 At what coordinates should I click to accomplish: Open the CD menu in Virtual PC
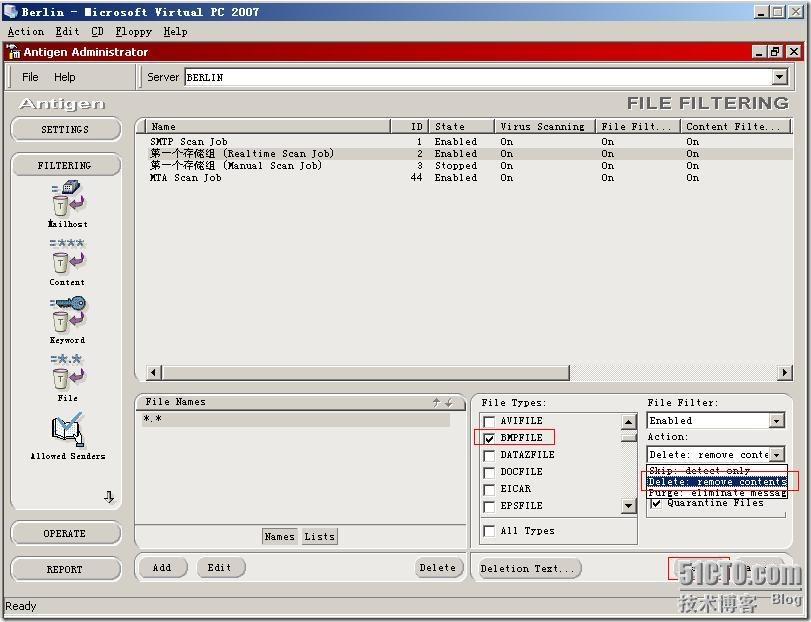click(97, 32)
